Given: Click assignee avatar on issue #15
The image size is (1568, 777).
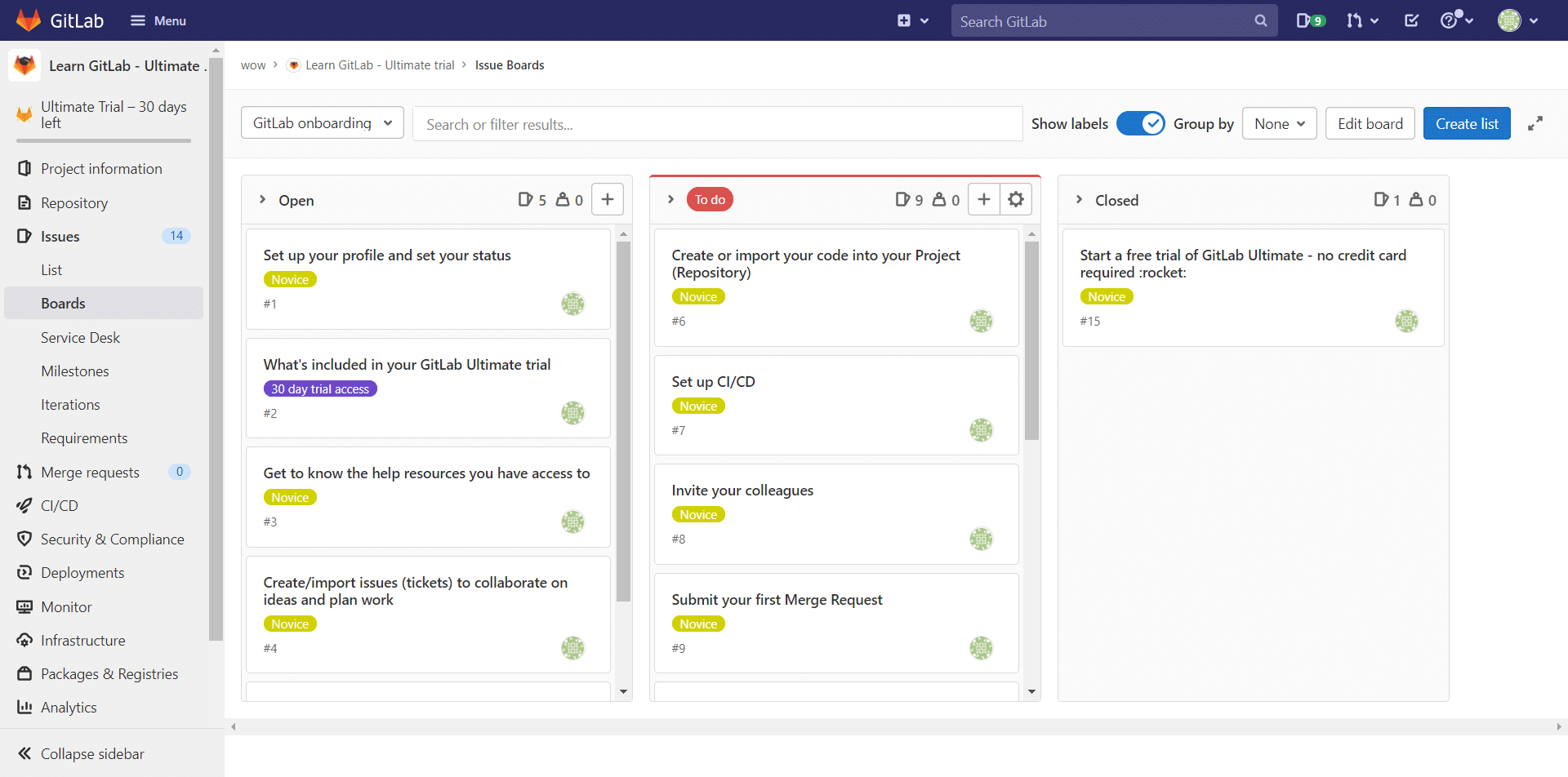Looking at the screenshot, I should tap(1407, 321).
